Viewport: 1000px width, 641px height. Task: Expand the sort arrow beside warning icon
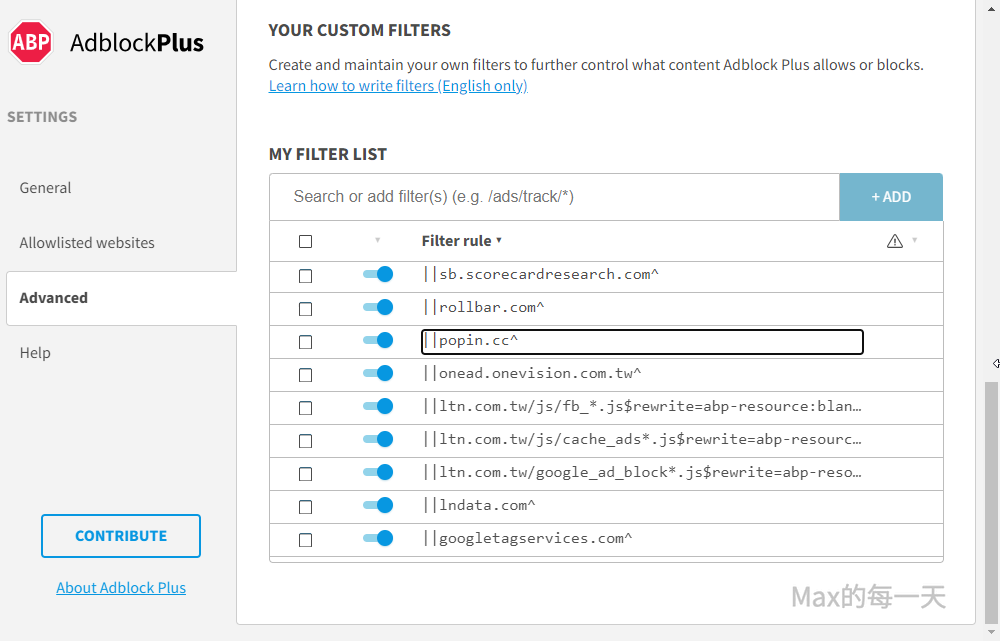point(914,241)
